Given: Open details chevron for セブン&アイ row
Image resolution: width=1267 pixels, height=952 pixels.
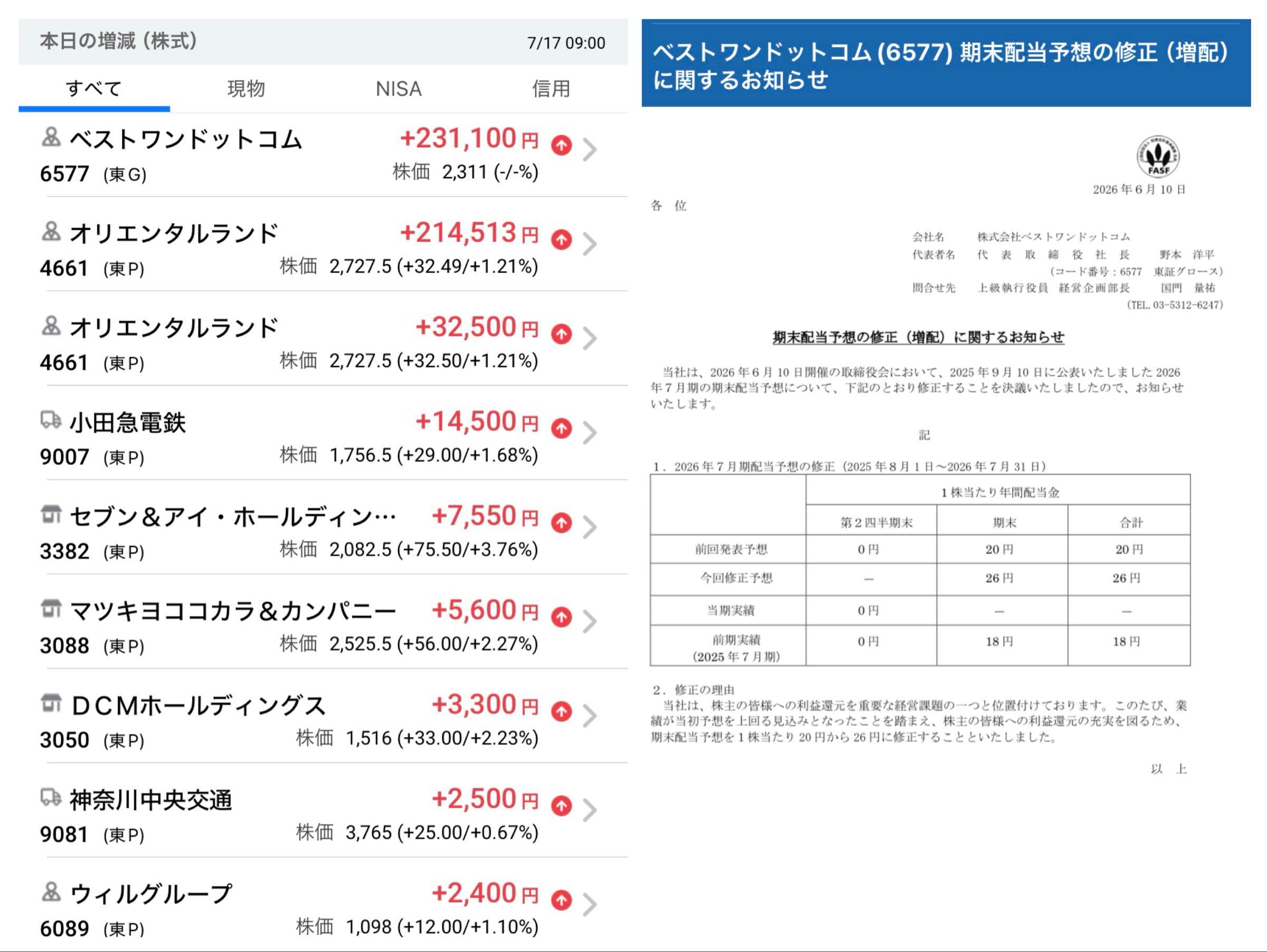Looking at the screenshot, I should (x=590, y=527).
